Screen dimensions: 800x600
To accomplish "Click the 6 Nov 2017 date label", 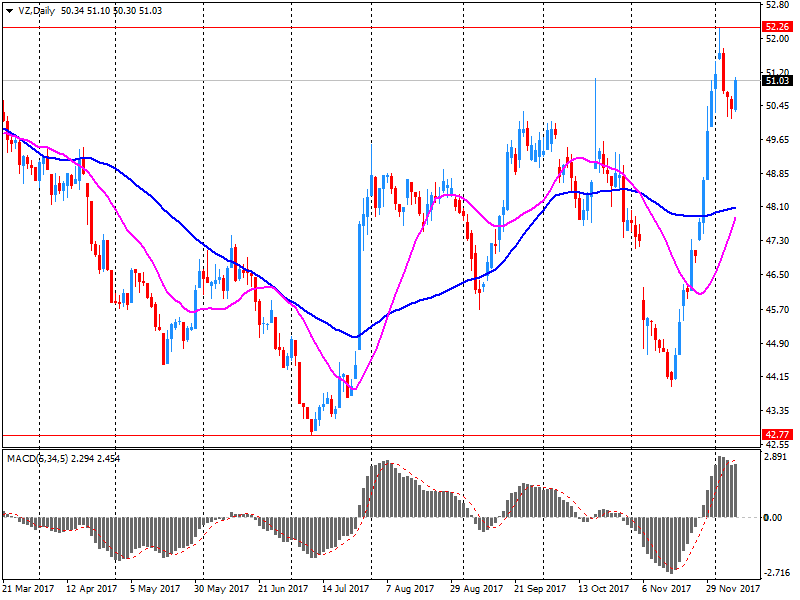I will (667, 589).
